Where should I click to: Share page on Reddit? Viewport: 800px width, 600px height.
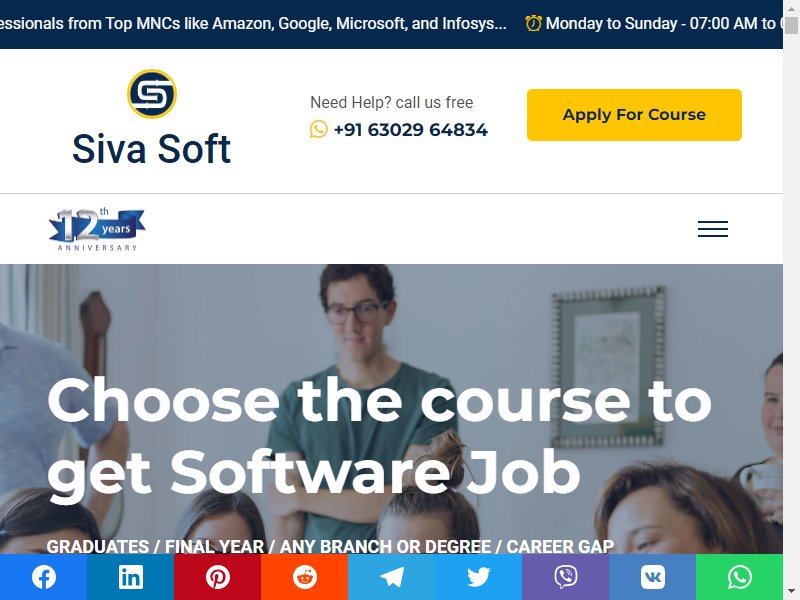click(x=305, y=577)
